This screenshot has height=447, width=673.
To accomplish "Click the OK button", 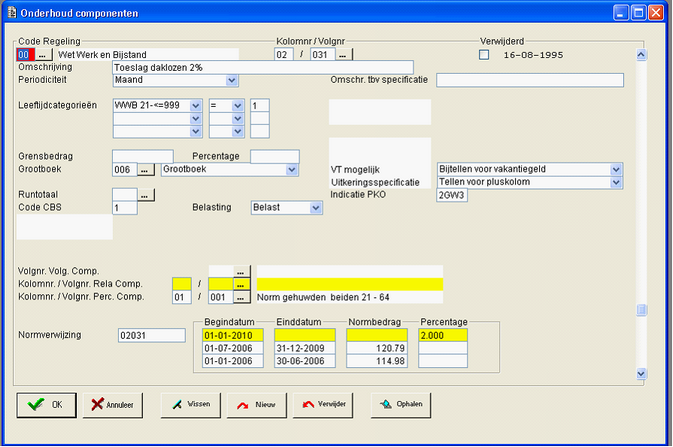I will coord(46,405).
